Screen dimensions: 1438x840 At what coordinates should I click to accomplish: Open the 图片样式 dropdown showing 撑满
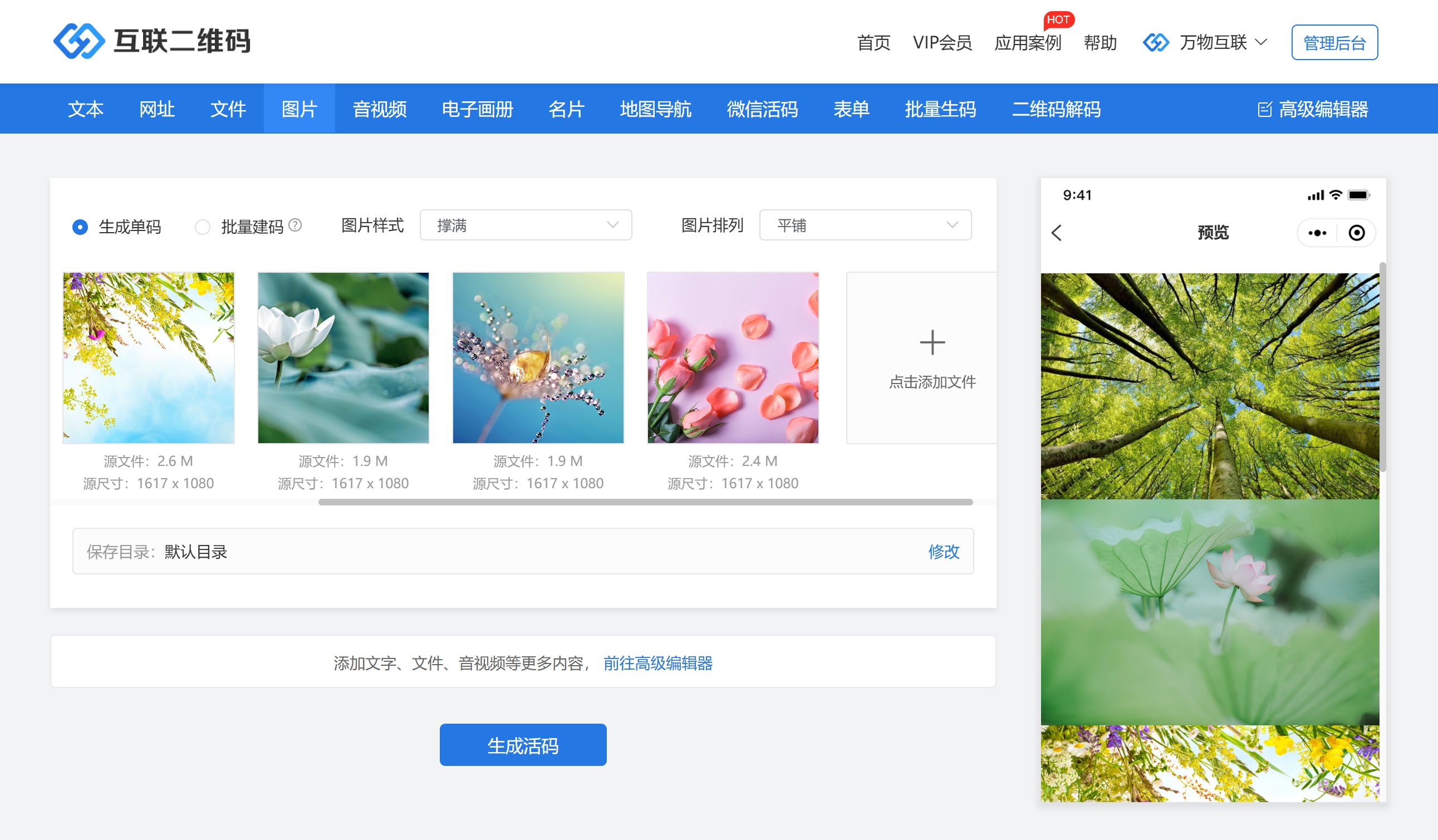click(525, 225)
